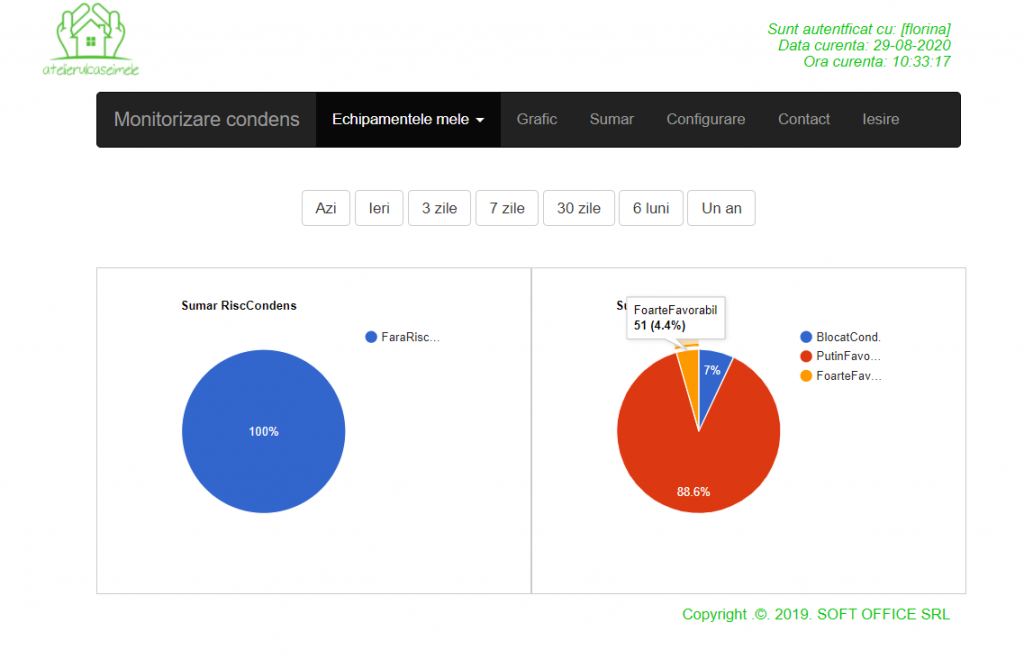Viewport: 1024px width, 659px height.
Task: Choose the 6 luni period button
Action: click(651, 208)
